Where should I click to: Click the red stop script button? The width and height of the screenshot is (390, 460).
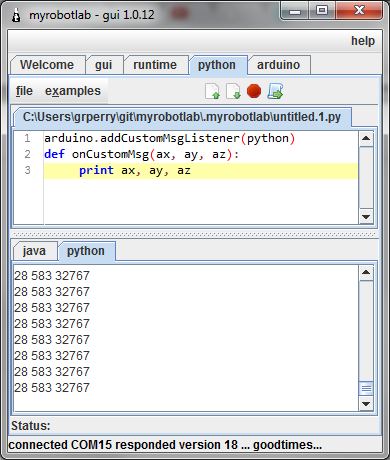(254, 91)
